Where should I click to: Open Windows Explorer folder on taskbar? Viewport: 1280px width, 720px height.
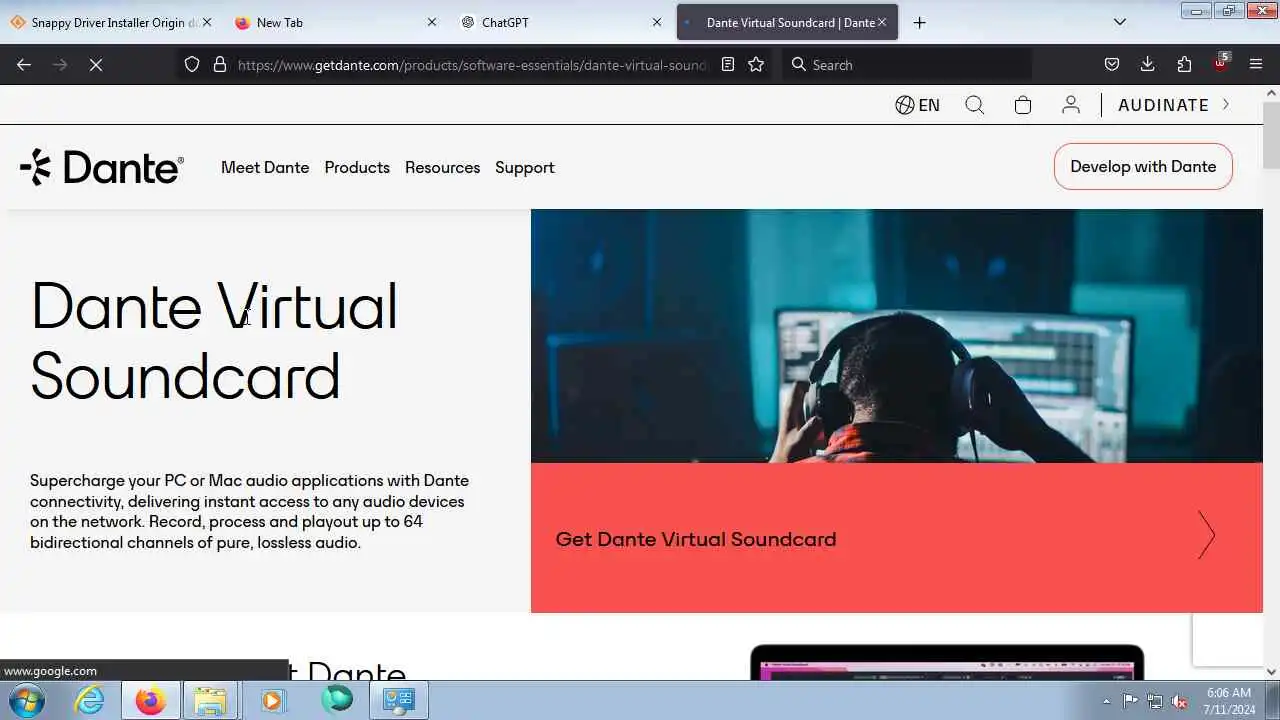tap(210, 700)
